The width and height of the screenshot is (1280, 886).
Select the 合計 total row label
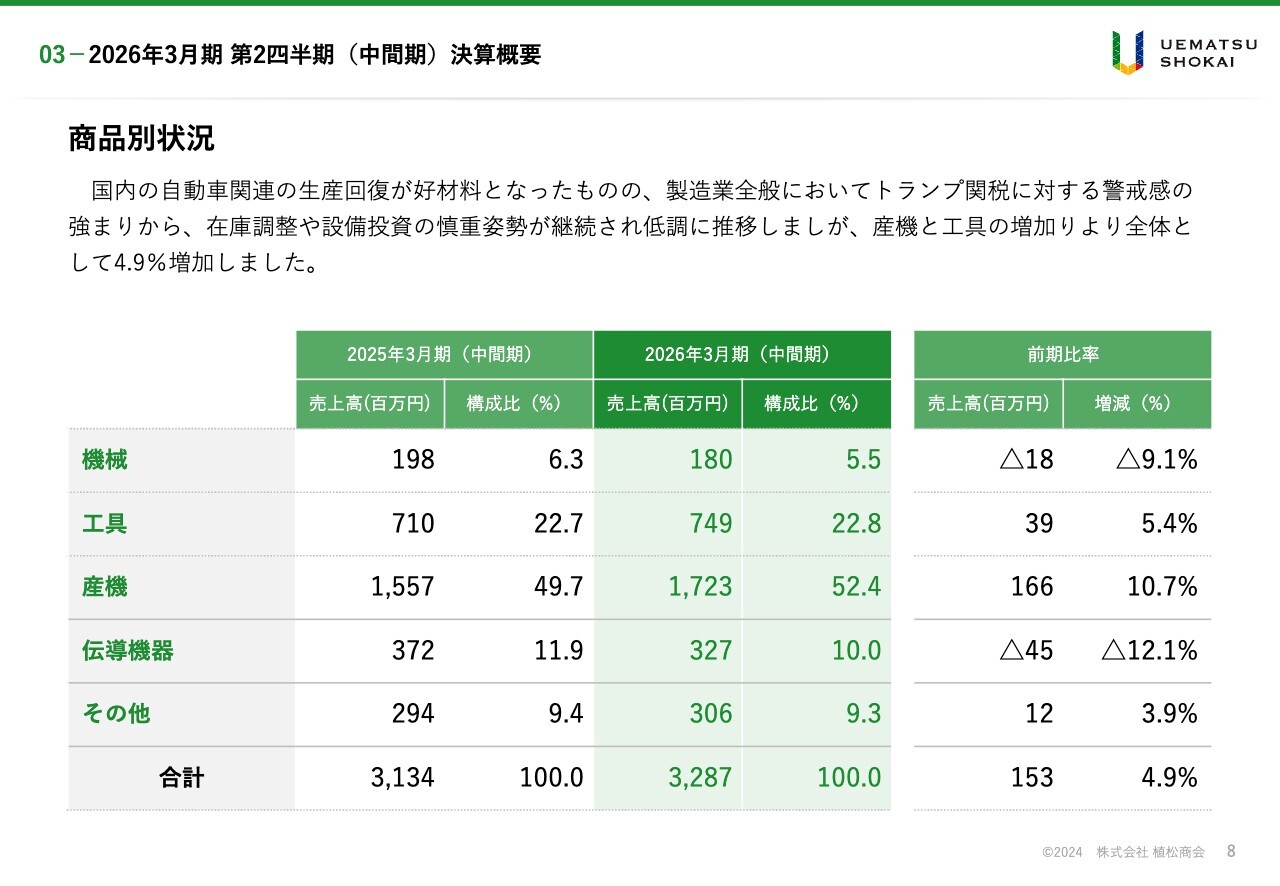[x=181, y=778]
